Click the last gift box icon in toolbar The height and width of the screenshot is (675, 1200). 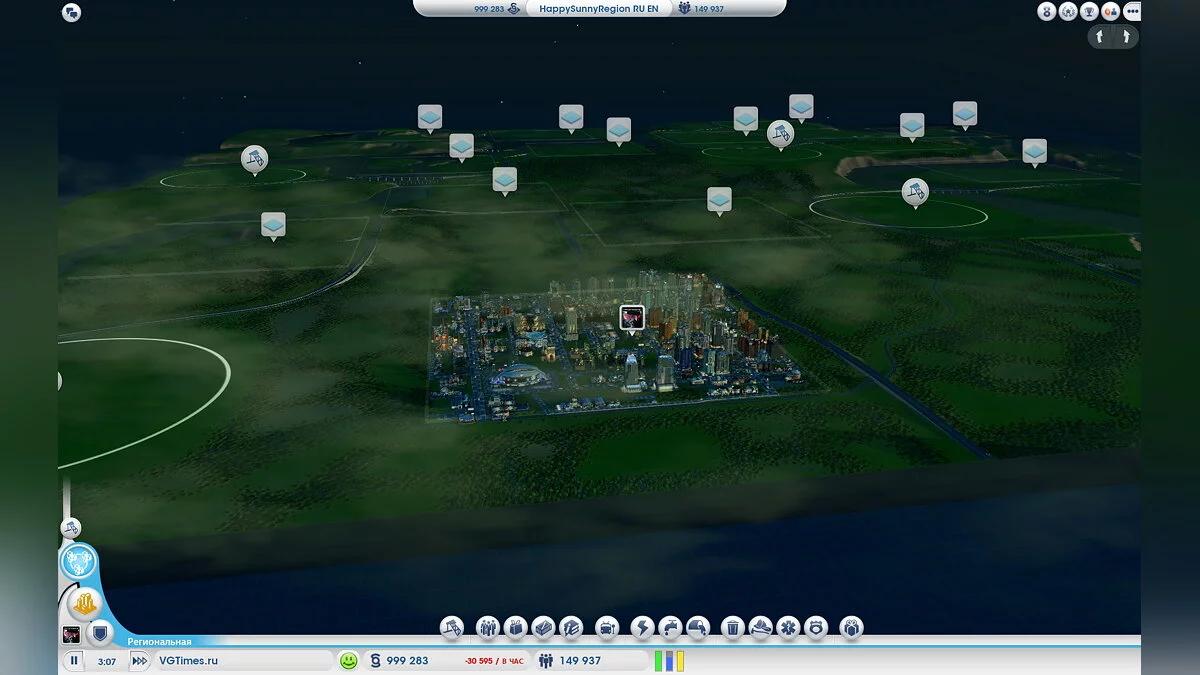[851, 628]
